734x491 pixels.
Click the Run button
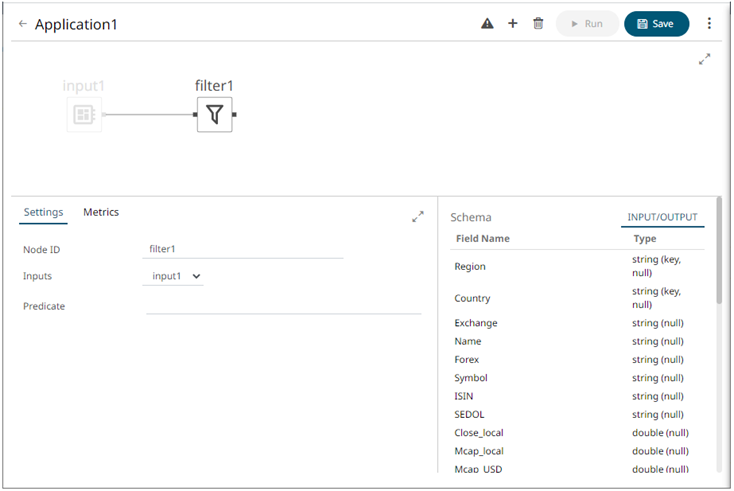587,23
